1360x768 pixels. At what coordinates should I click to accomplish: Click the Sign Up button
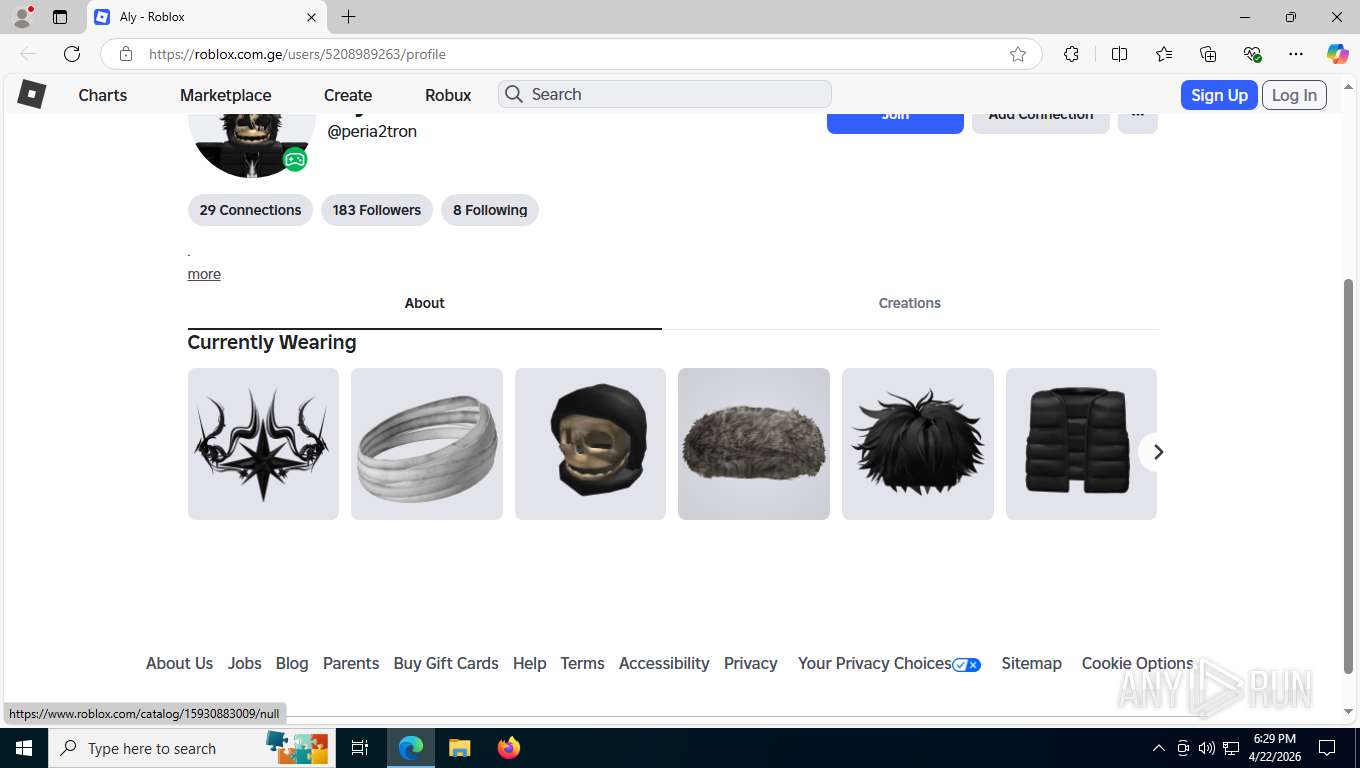[x=1219, y=95]
